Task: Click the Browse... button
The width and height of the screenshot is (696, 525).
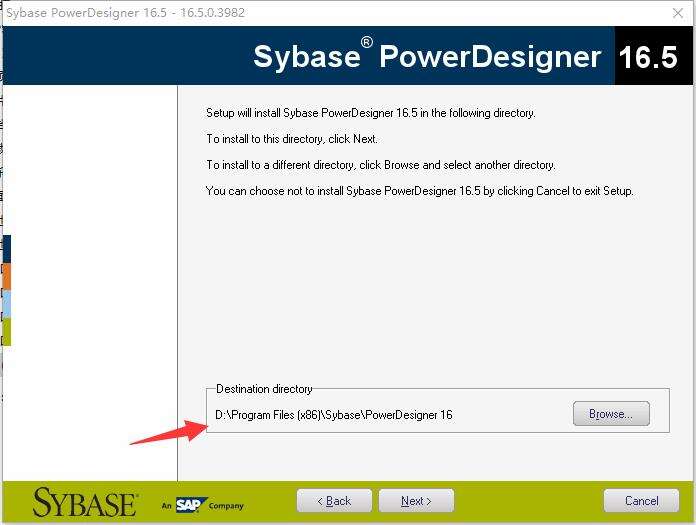Action: tap(611, 414)
